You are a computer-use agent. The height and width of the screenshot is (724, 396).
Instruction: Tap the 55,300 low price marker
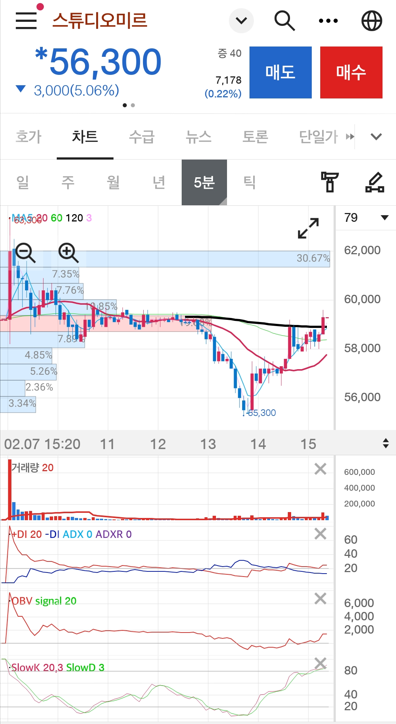coord(261,413)
